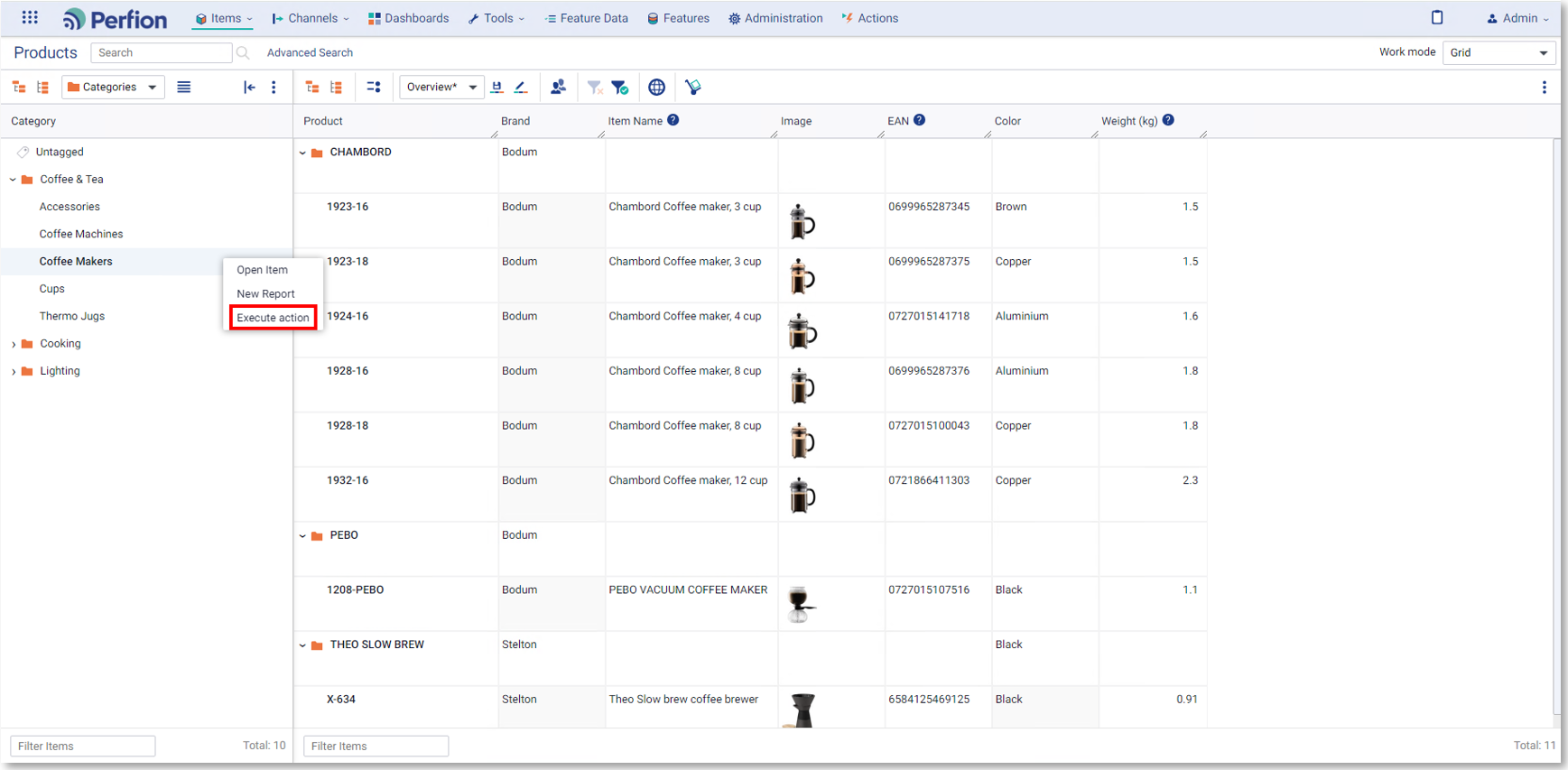Open the Actions page
The height and width of the screenshot is (770, 1568).
click(x=869, y=18)
